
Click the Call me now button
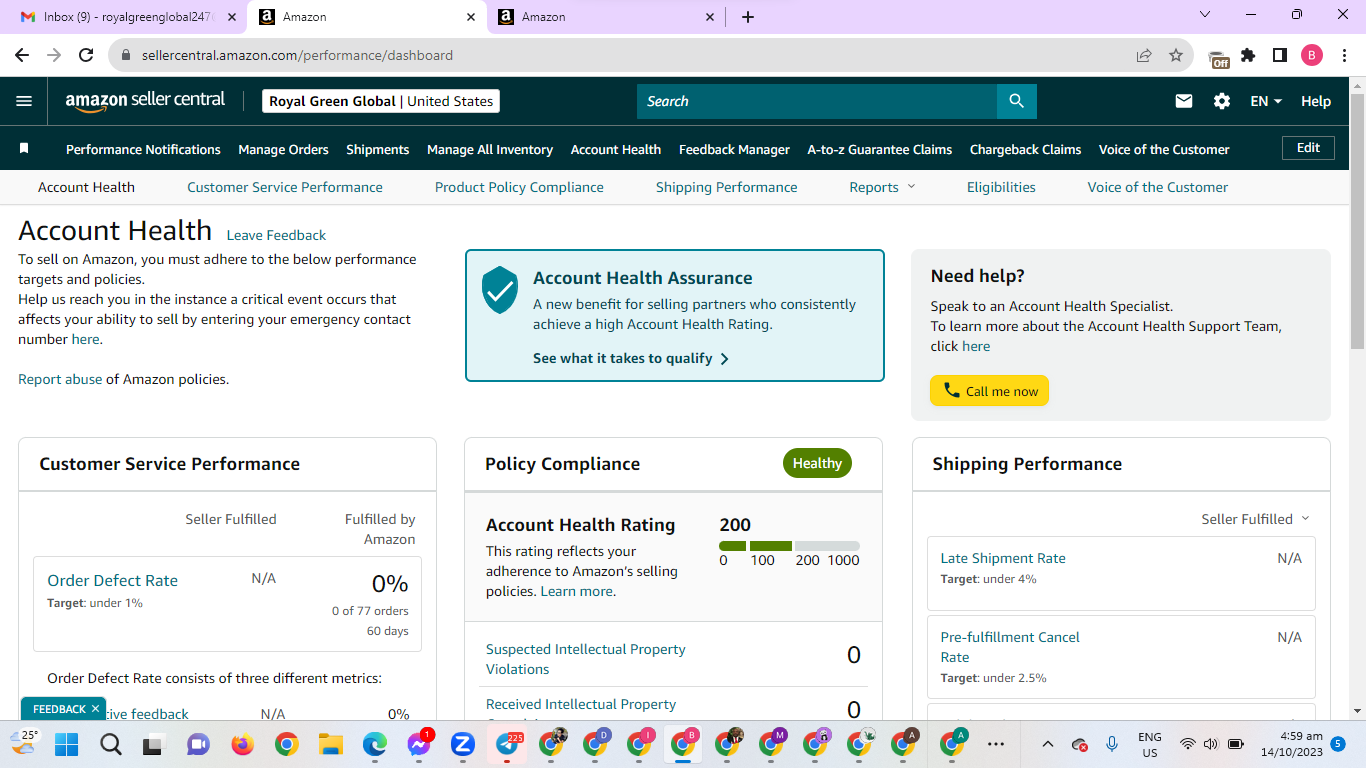pos(989,391)
